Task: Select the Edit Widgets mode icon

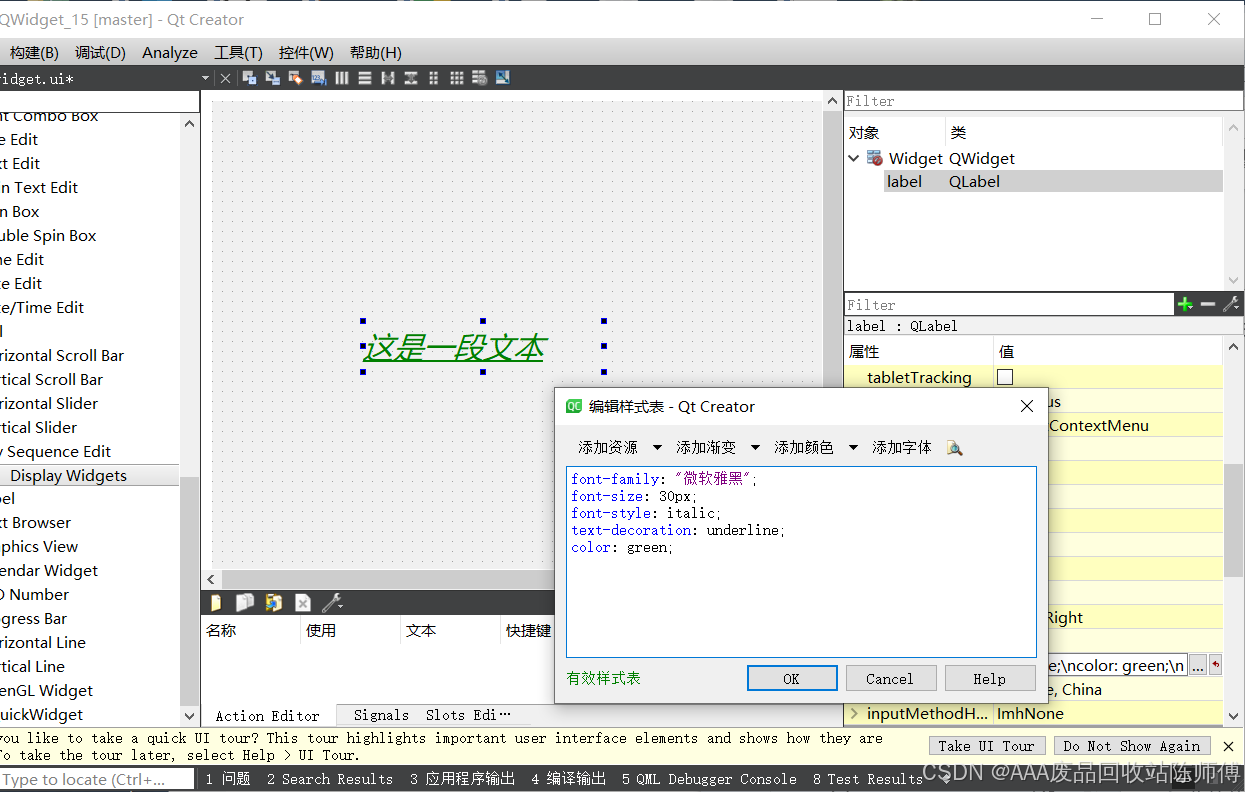Action: pyautogui.click(x=249, y=78)
